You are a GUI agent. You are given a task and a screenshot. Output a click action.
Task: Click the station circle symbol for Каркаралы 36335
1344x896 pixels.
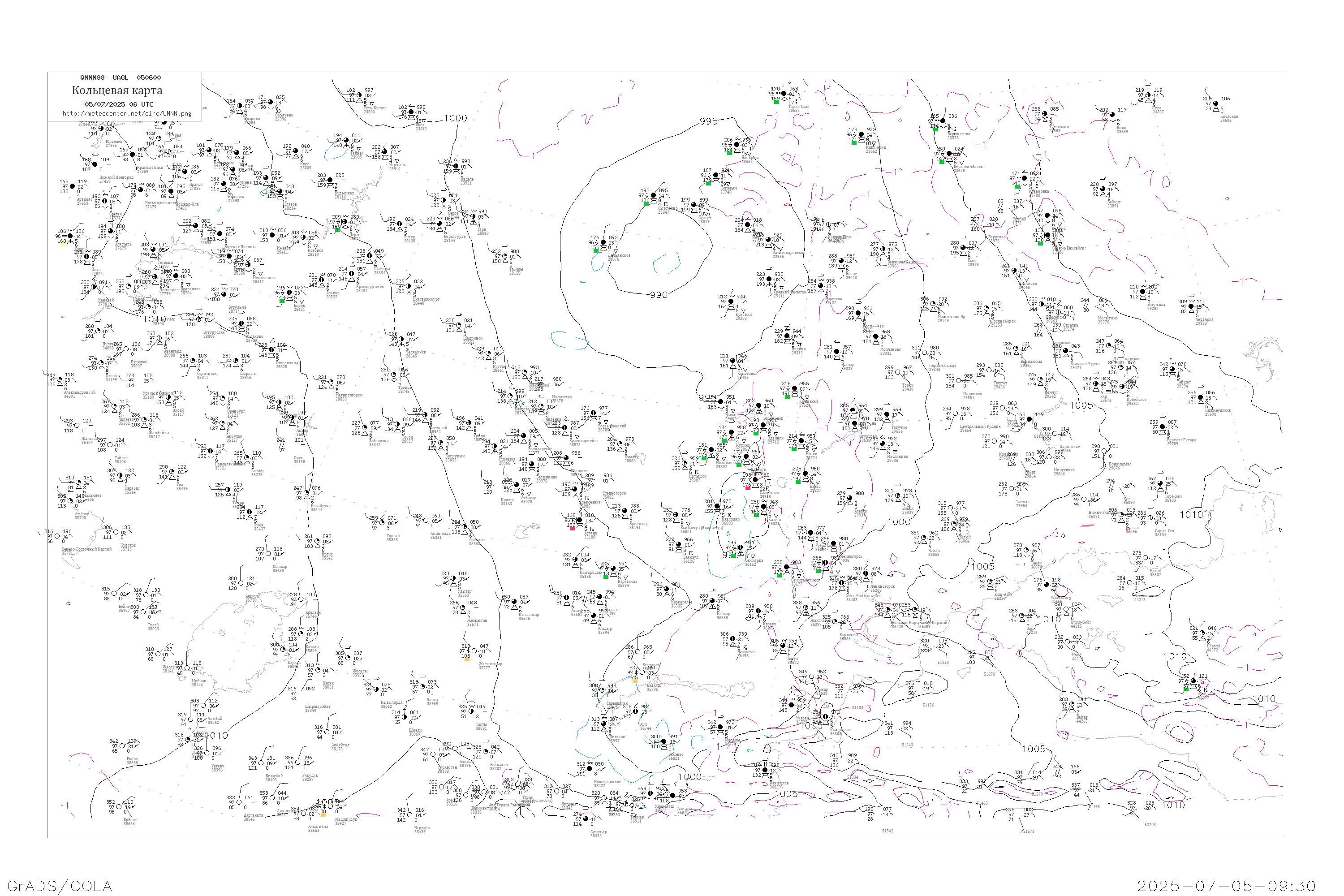point(668,589)
